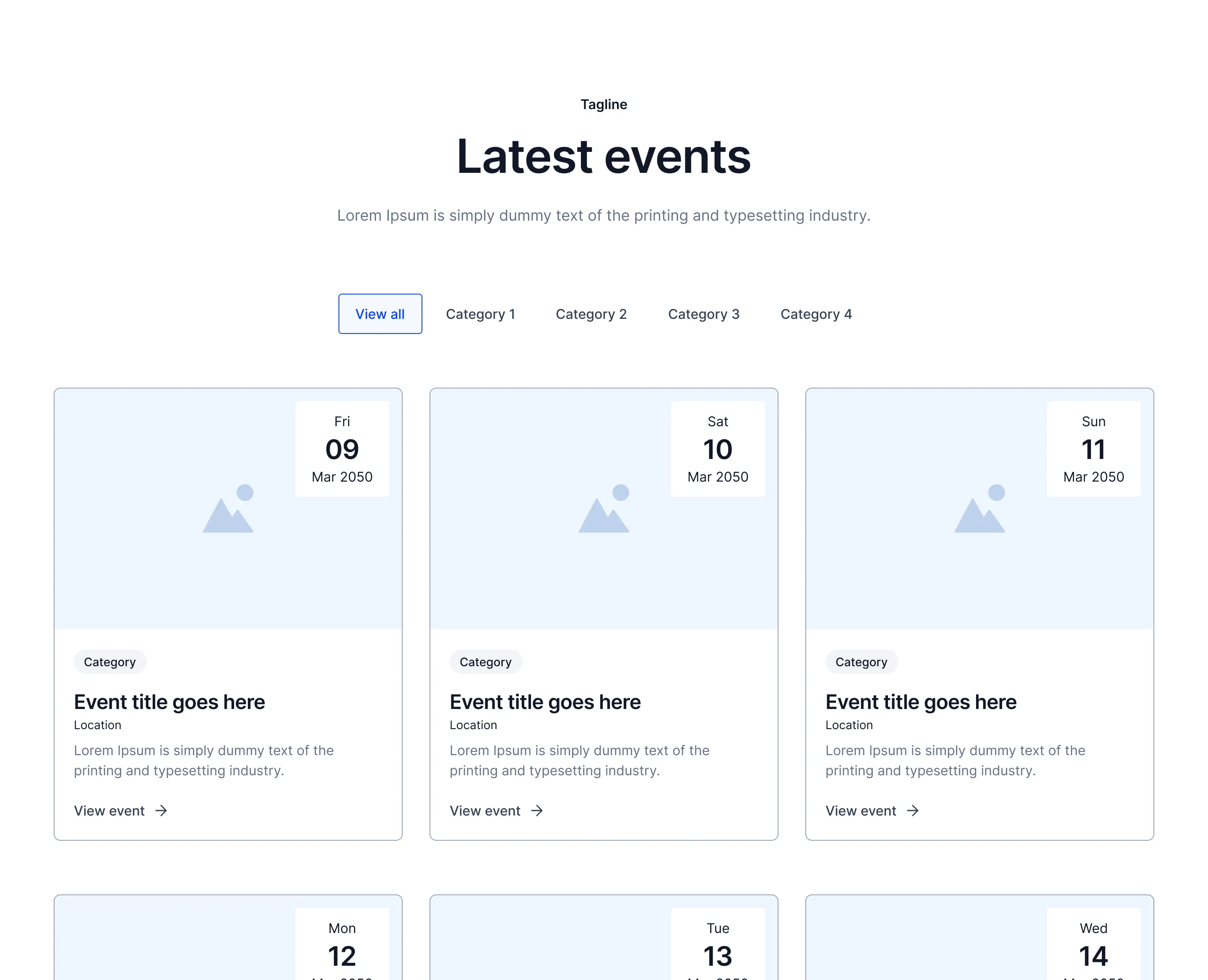Switch to Category 1 tab
The width and height of the screenshot is (1208, 980).
click(x=480, y=314)
